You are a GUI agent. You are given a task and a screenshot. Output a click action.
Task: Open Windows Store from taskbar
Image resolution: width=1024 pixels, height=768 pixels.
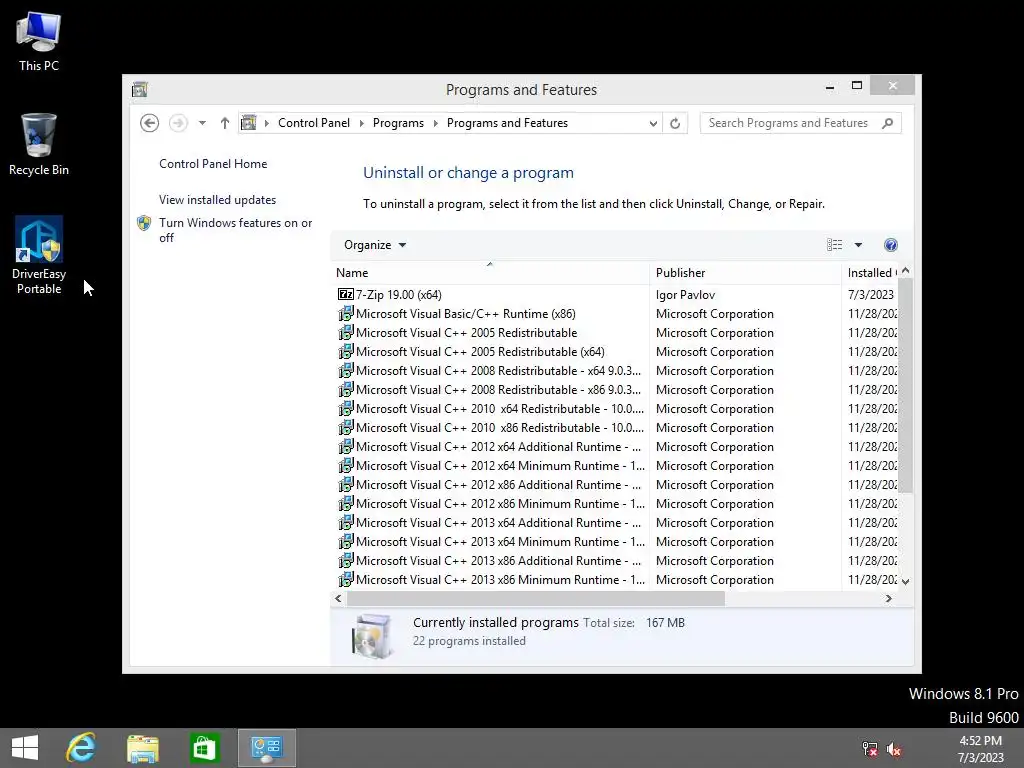point(204,748)
